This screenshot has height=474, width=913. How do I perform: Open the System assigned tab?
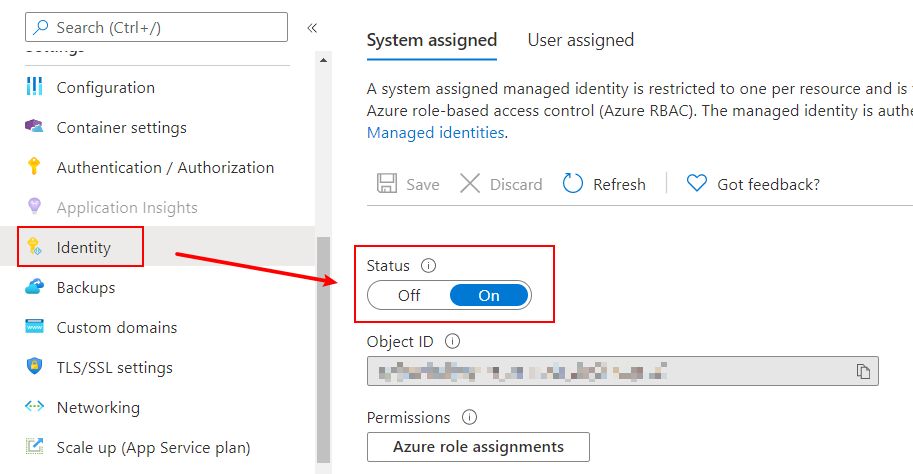pyautogui.click(x=431, y=40)
